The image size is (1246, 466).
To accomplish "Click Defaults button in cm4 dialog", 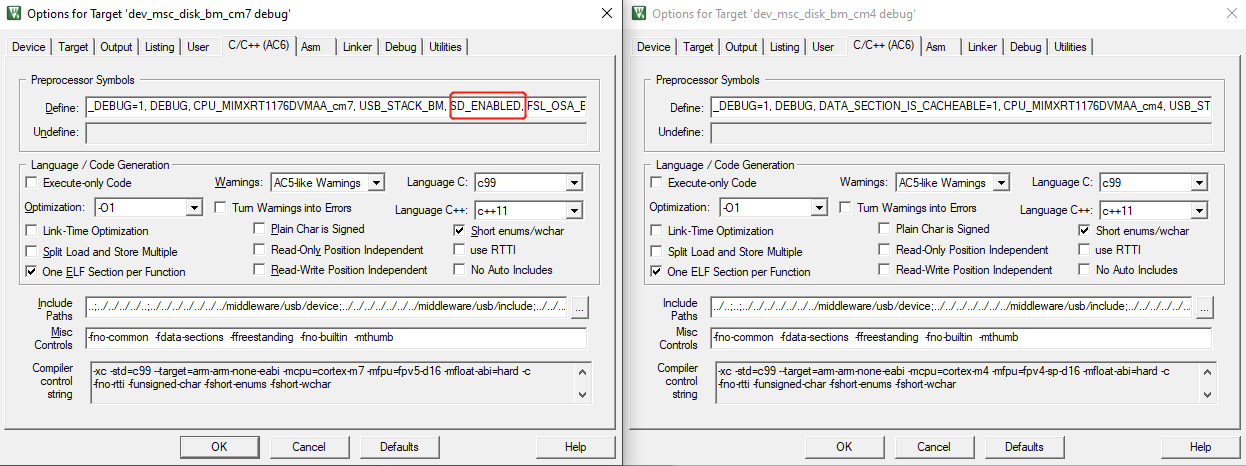I will [x=1024, y=447].
